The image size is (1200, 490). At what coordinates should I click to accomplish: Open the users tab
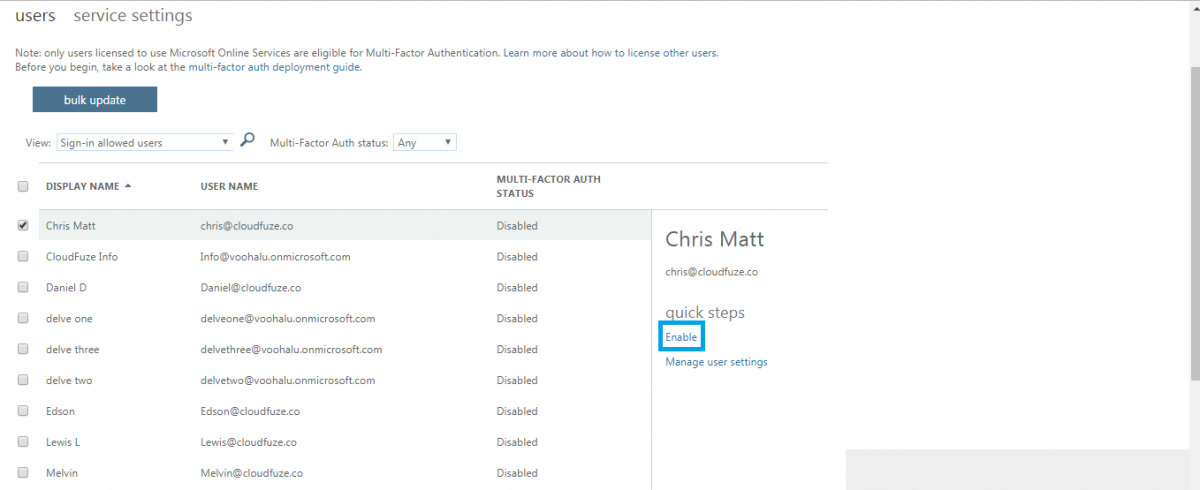(35, 16)
